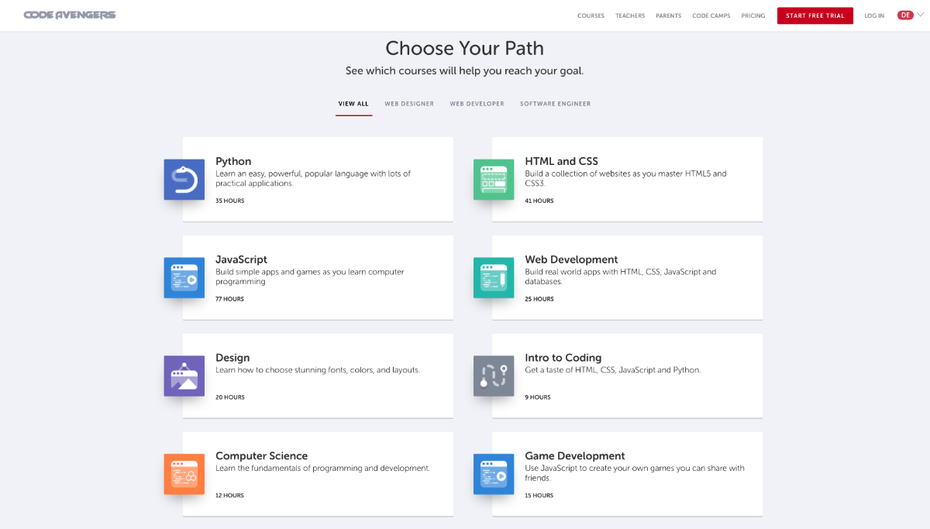Select the Intro to Coding icon
Image resolution: width=930 pixels, height=529 pixels.
click(x=493, y=376)
